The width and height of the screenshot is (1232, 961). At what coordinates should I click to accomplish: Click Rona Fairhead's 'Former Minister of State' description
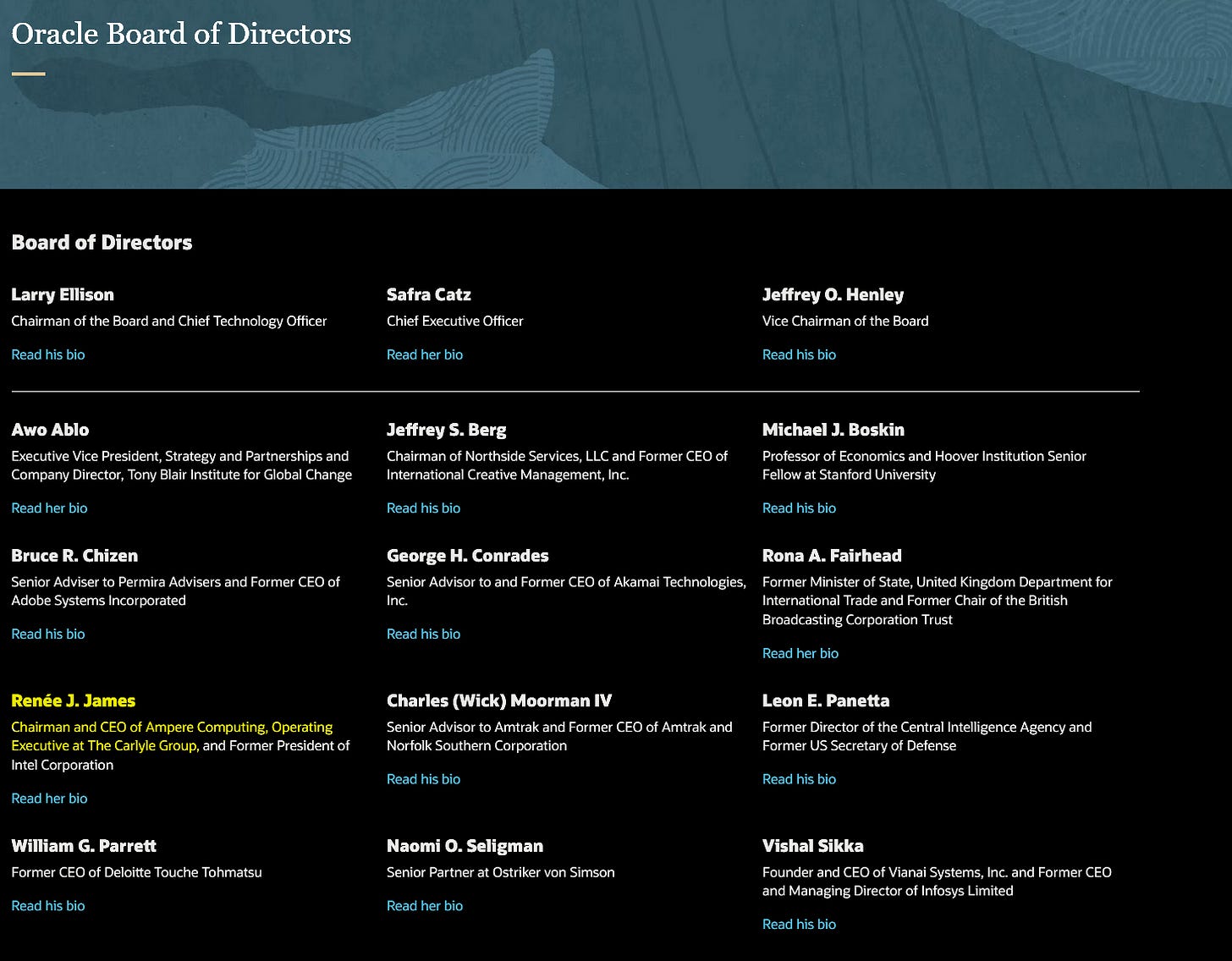pyautogui.click(x=938, y=601)
